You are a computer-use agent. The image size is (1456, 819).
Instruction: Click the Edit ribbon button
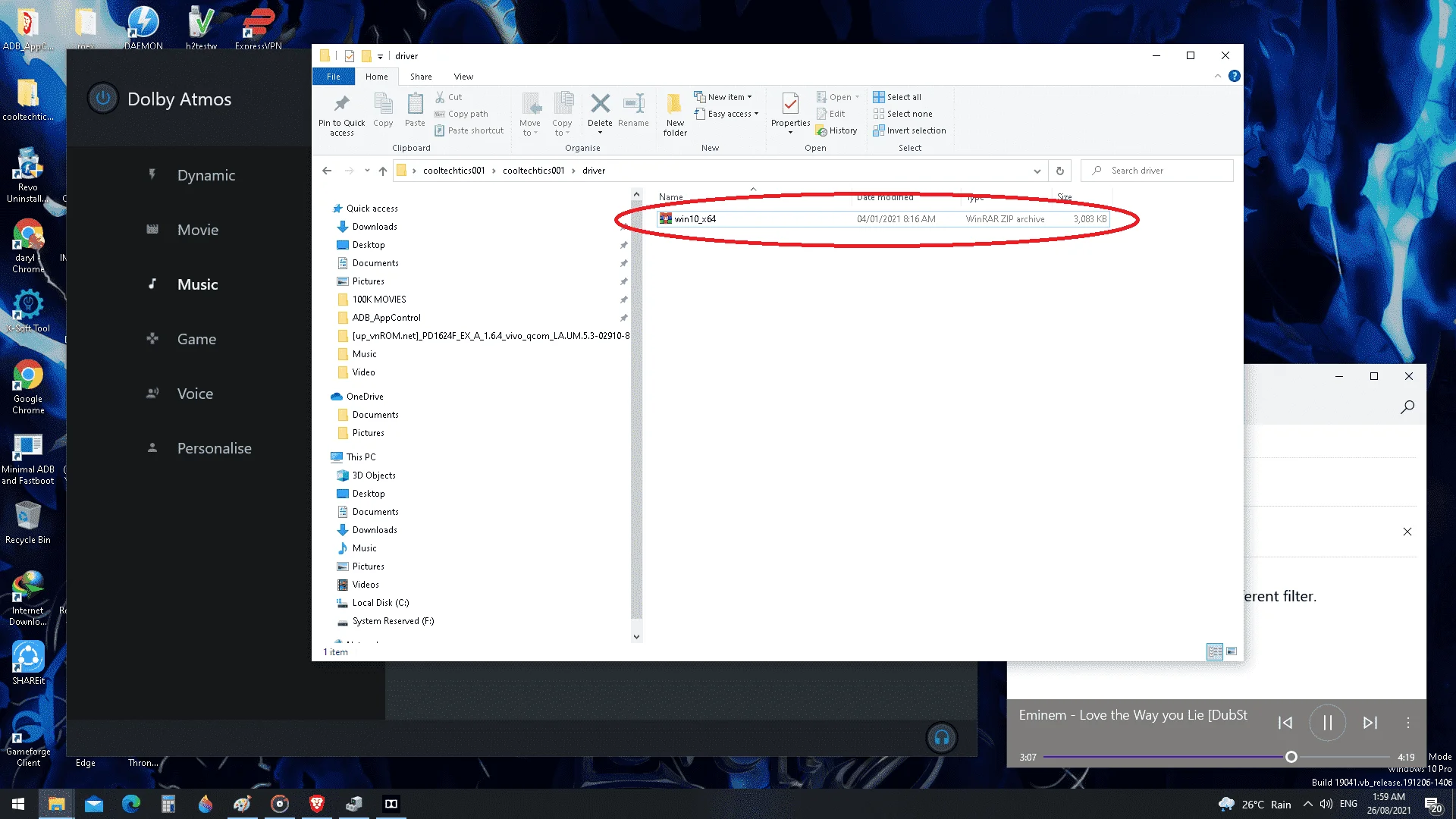coord(830,114)
